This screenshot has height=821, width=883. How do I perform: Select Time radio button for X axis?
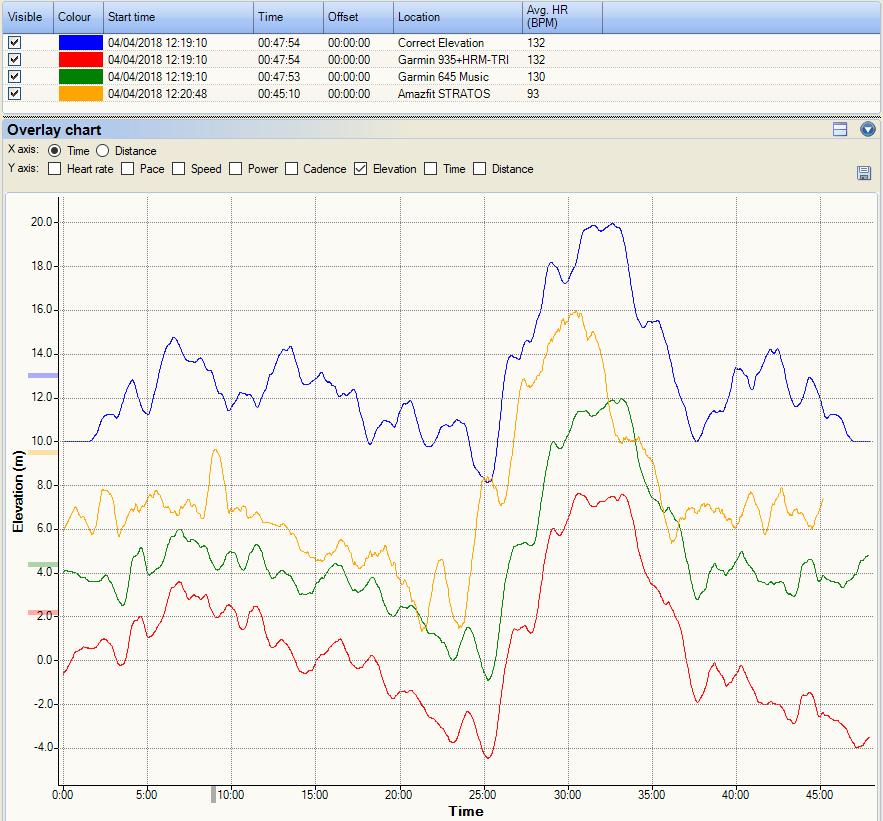click(54, 151)
